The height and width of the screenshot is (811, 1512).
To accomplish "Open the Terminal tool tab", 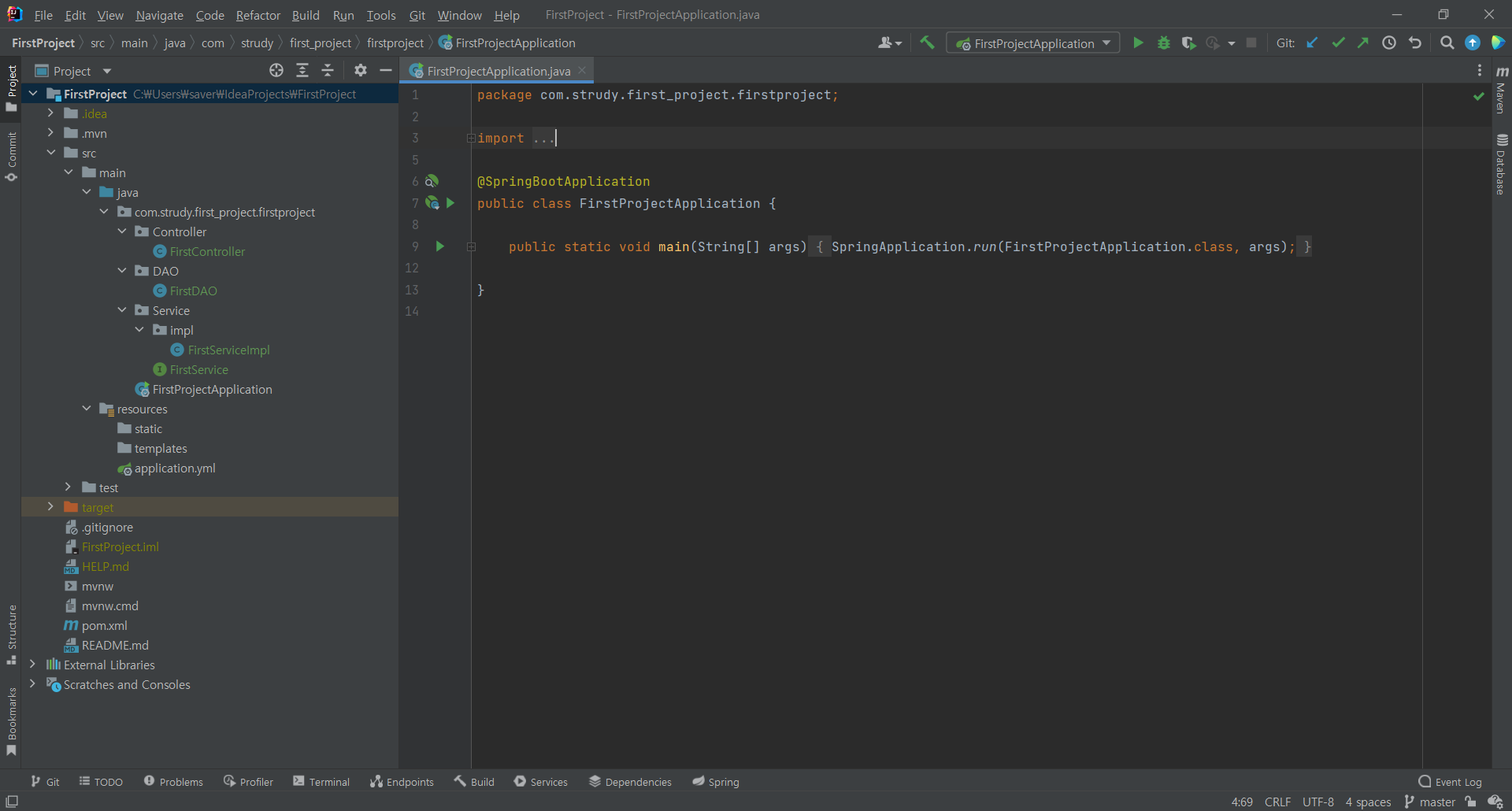I will click(321, 782).
